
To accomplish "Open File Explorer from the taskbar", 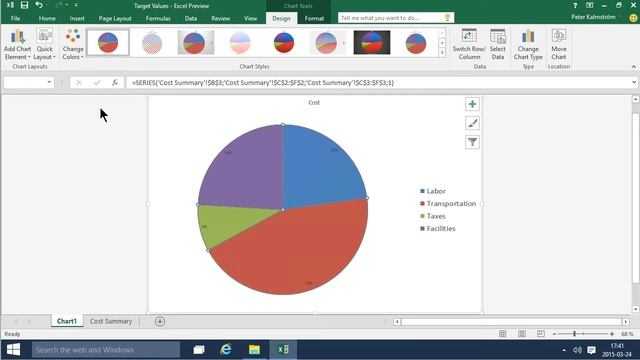I will coord(254,350).
